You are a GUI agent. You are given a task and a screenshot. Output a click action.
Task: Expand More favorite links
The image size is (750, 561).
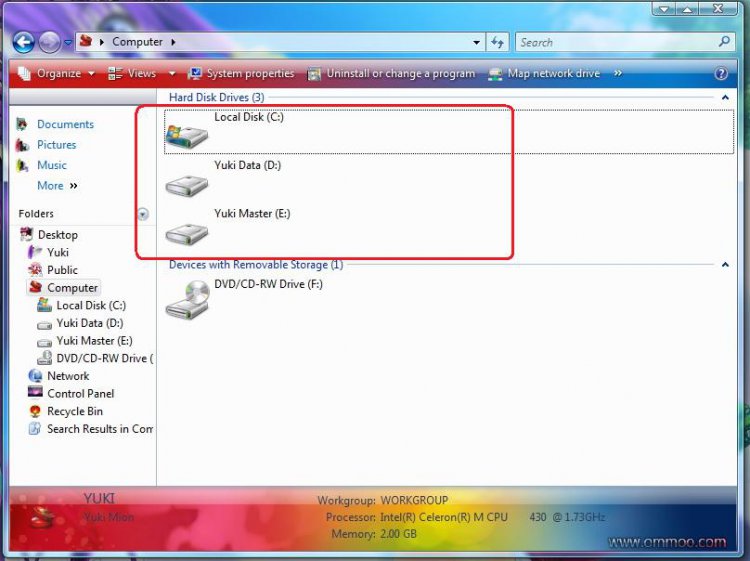point(57,186)
